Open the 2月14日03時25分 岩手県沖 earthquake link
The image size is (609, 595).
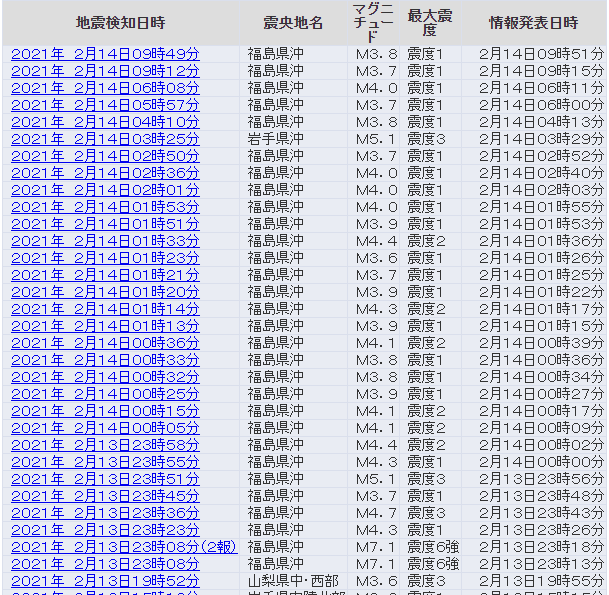(x=105, y=139)
